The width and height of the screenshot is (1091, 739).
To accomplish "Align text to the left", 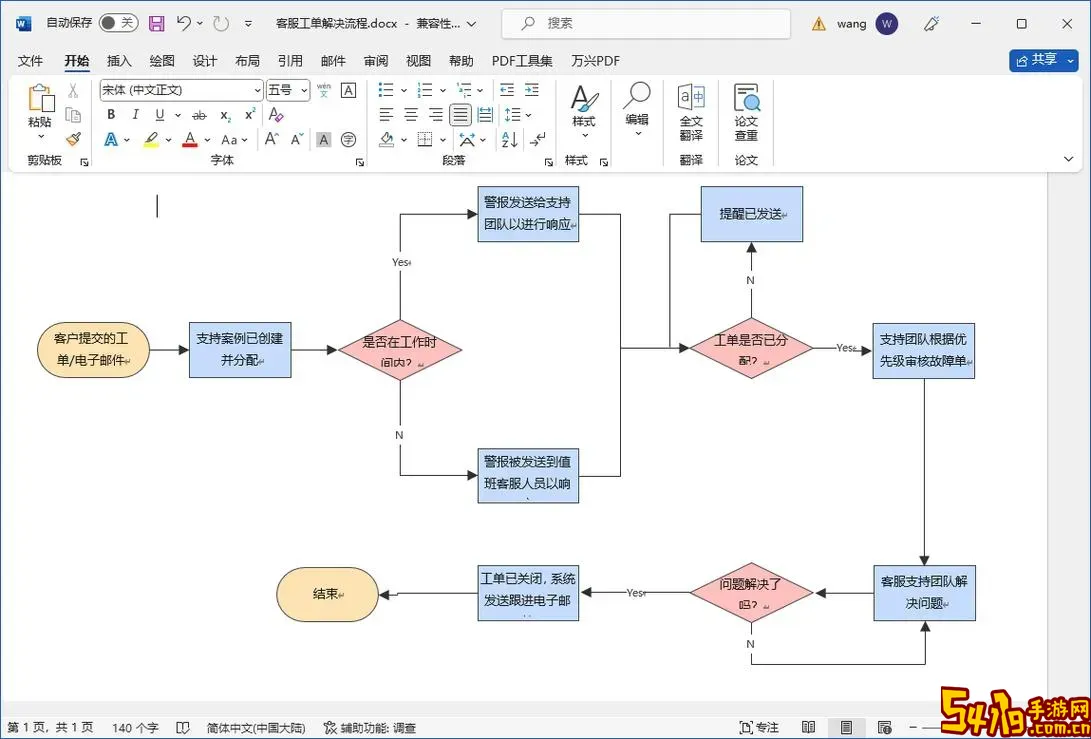I will 386,115.
